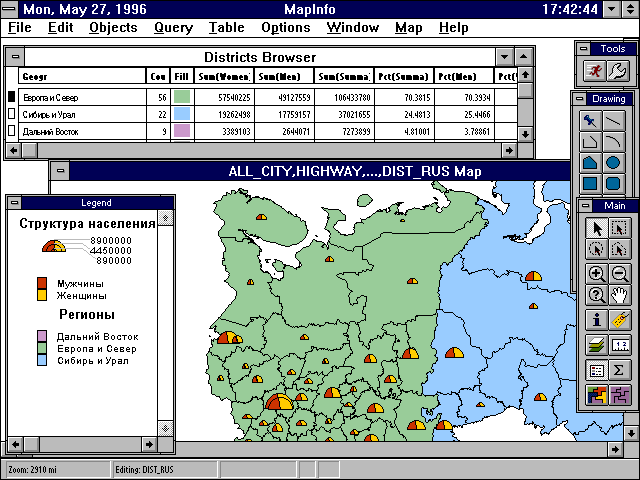Select the Zoom-in magnifier tool

click(596, 274)
